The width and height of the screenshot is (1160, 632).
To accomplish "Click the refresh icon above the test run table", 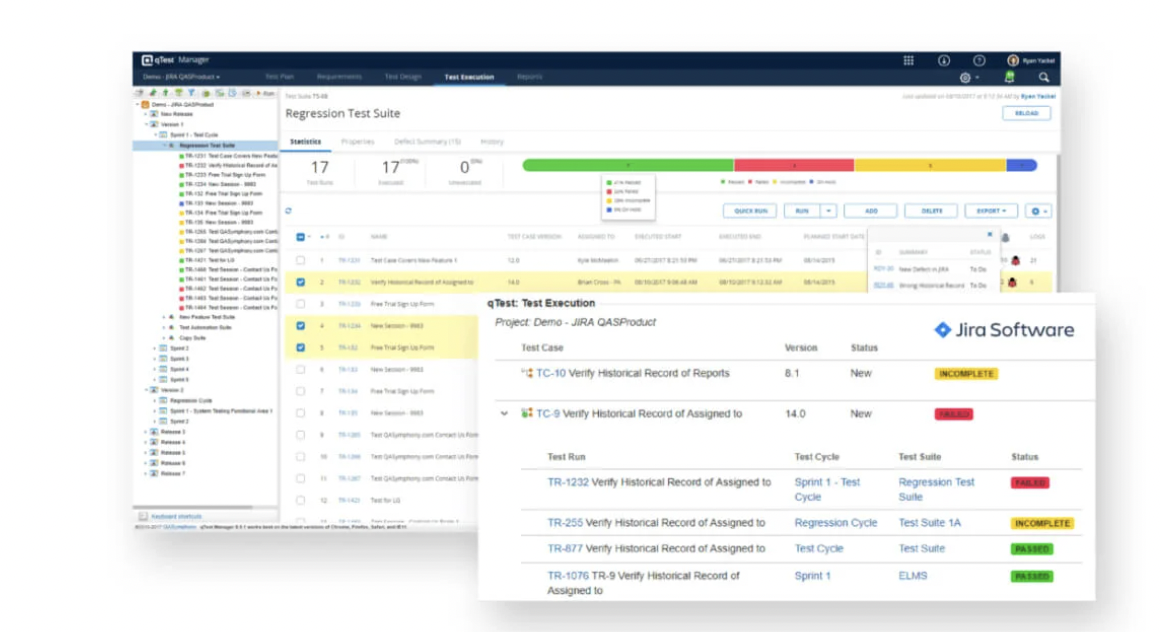I will (x=289, y=211).
